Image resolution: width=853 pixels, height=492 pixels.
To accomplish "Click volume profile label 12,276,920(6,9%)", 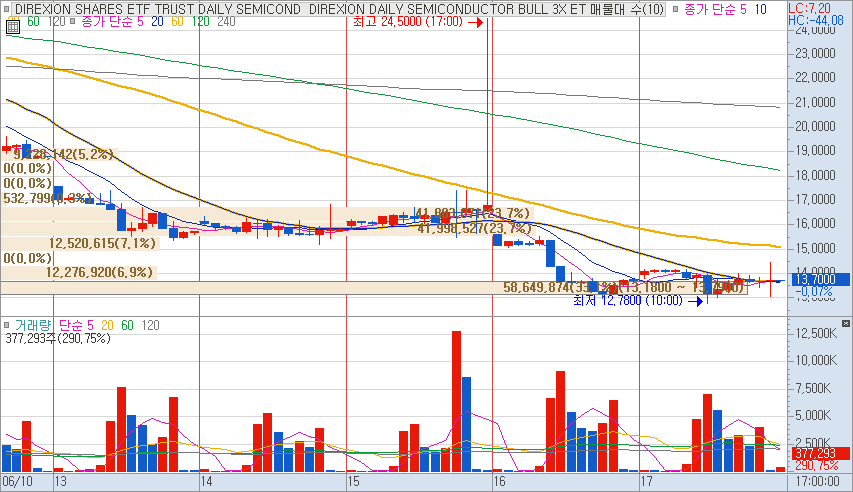I will point(100,272).
